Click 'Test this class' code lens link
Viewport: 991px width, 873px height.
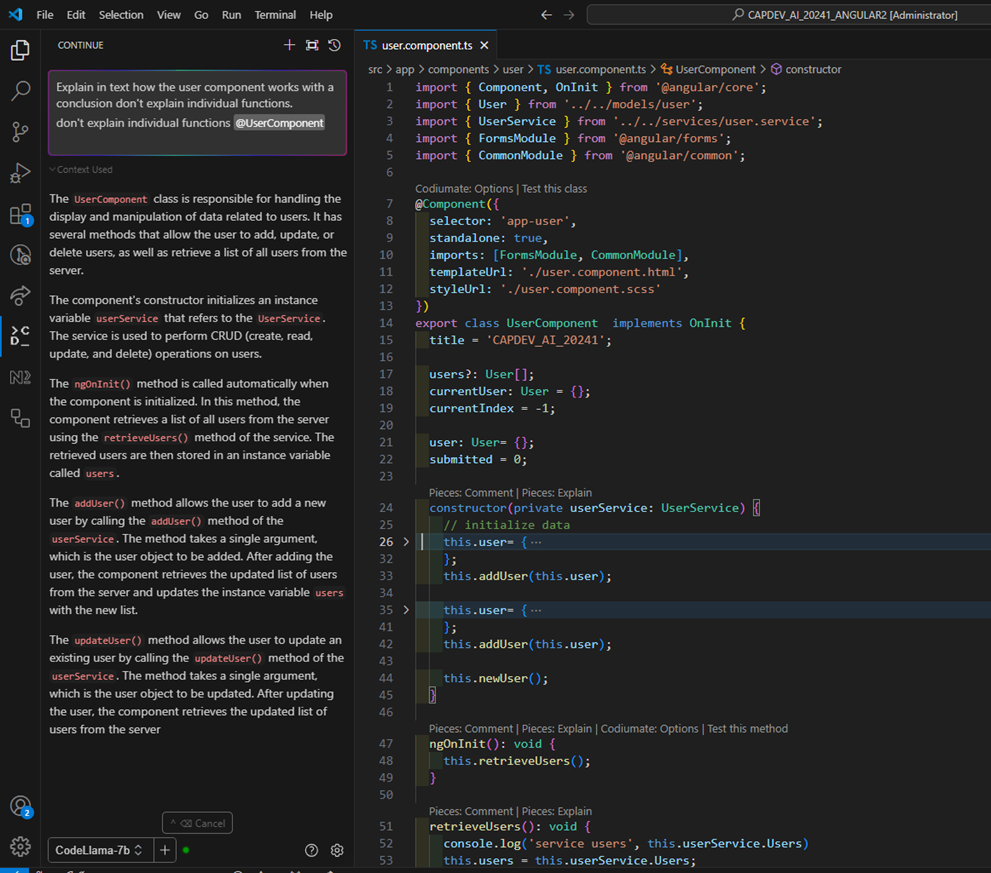coord(554,189)
